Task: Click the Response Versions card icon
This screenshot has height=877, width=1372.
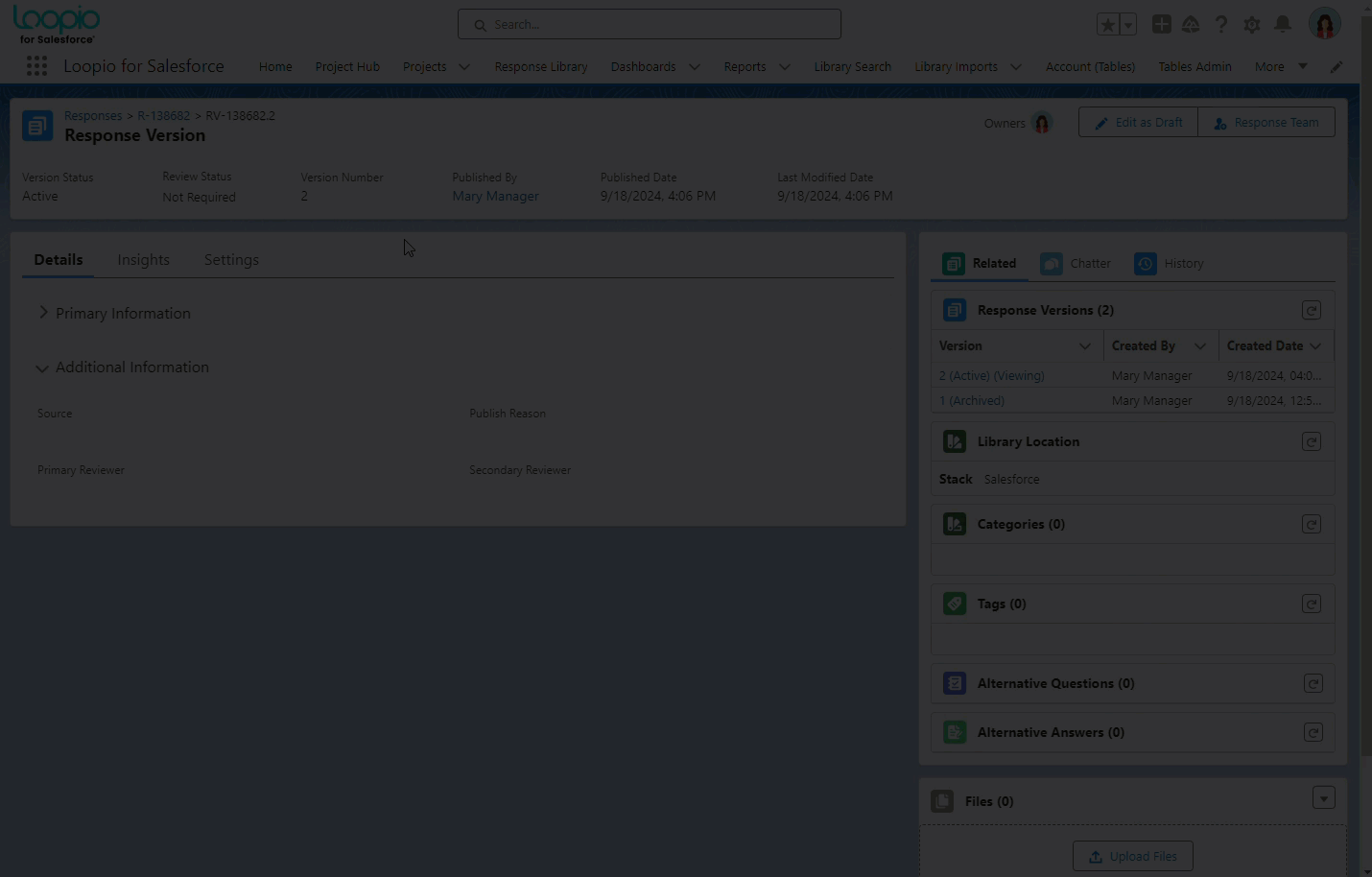Action: point(955,310)
